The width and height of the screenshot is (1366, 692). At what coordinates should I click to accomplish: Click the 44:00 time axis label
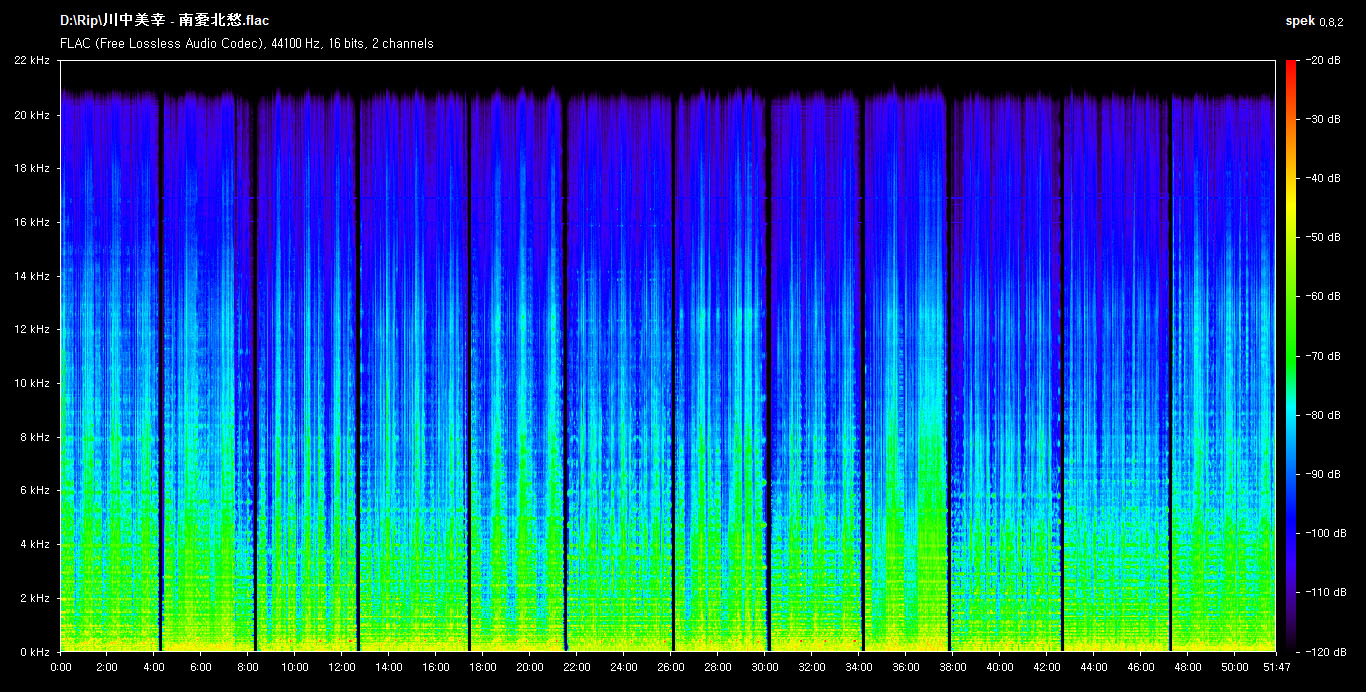tap(1094, 667)
